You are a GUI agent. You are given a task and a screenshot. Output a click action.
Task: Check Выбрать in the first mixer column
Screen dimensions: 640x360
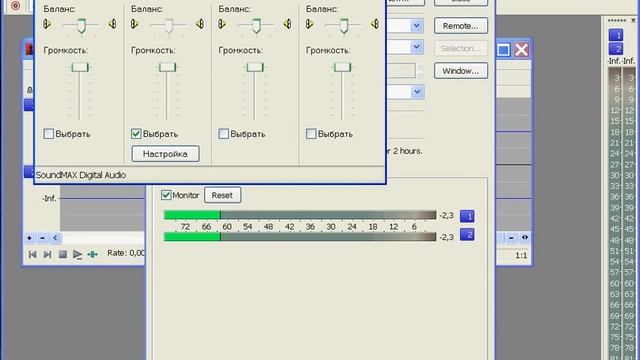tap(49, 133)
